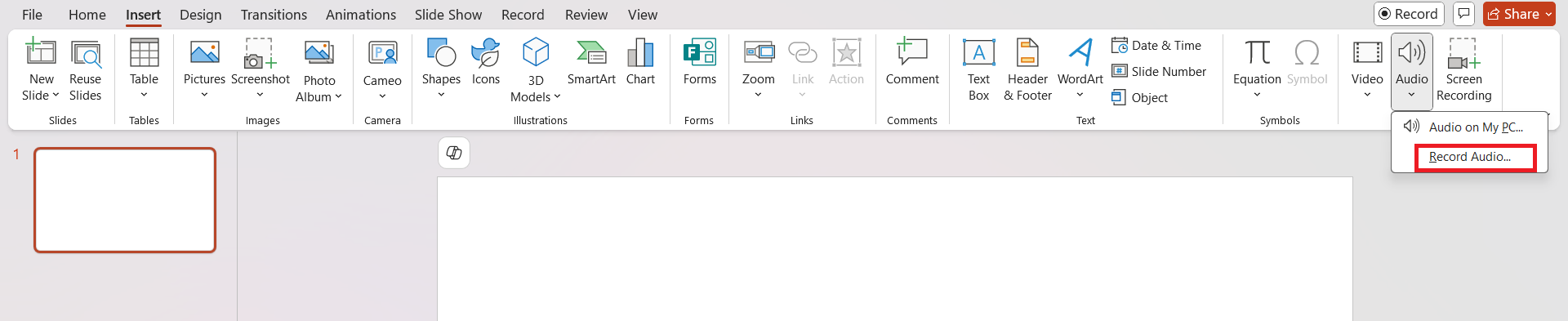Viewport: 1568px width, 321px height.
Task: Expand the Pictures dropdown arrow
Action: pos(204,95)
